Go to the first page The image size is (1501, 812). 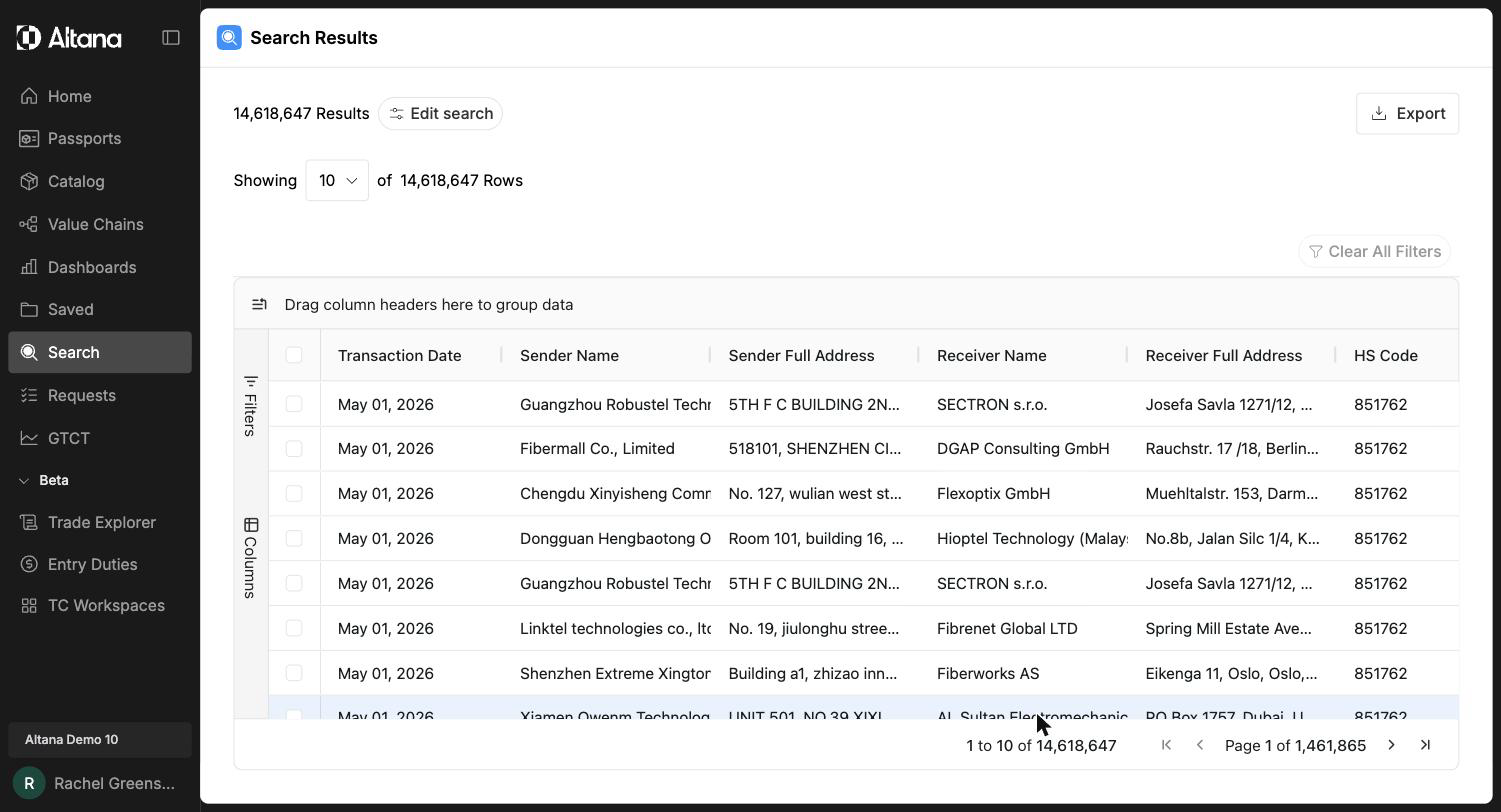tap(1166, 745)
